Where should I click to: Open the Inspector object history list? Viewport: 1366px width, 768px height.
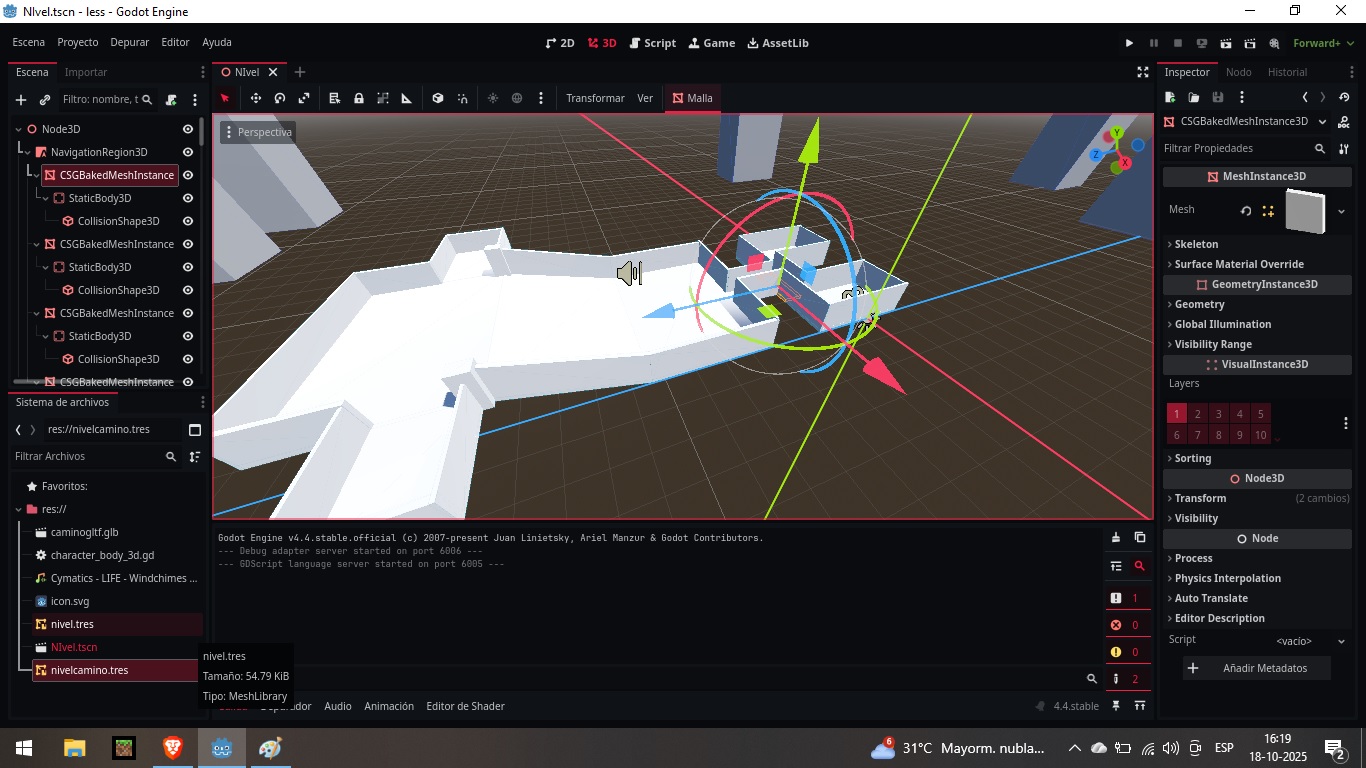[x=1344, y=97]
